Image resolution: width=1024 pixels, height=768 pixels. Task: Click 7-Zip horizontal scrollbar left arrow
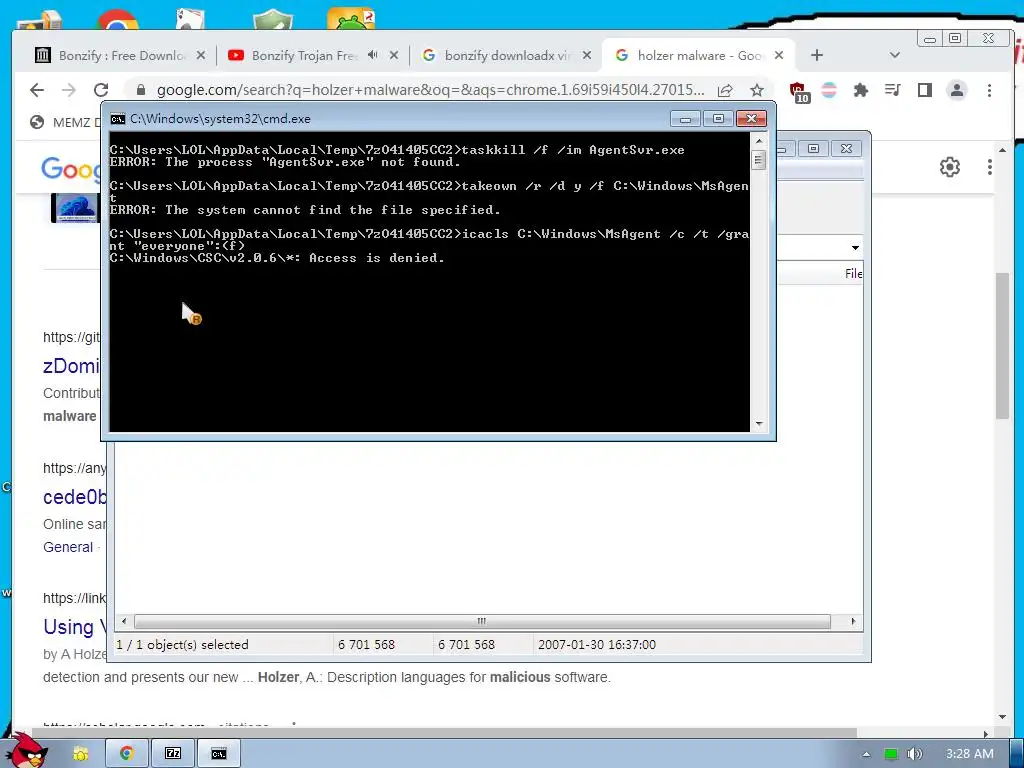124,621
